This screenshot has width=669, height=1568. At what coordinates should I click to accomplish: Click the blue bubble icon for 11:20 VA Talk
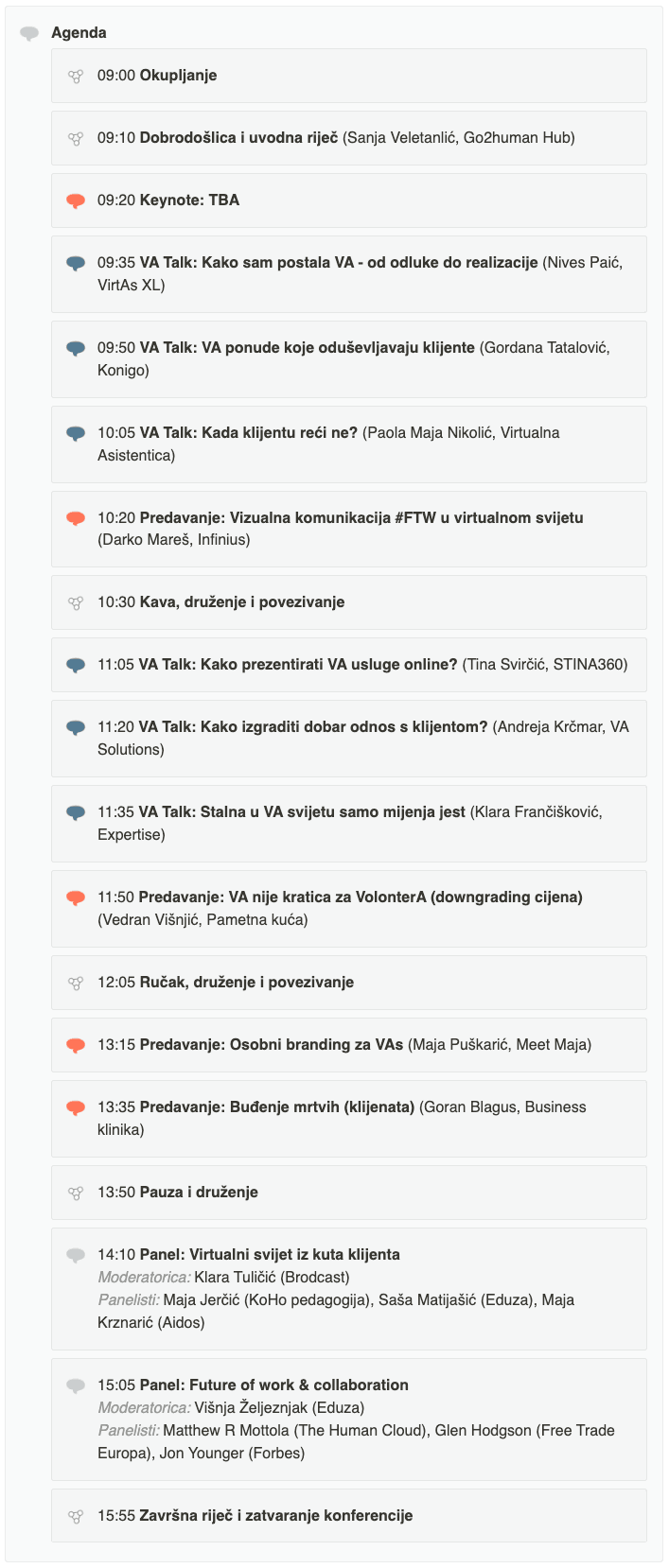(x=76, y=727)
